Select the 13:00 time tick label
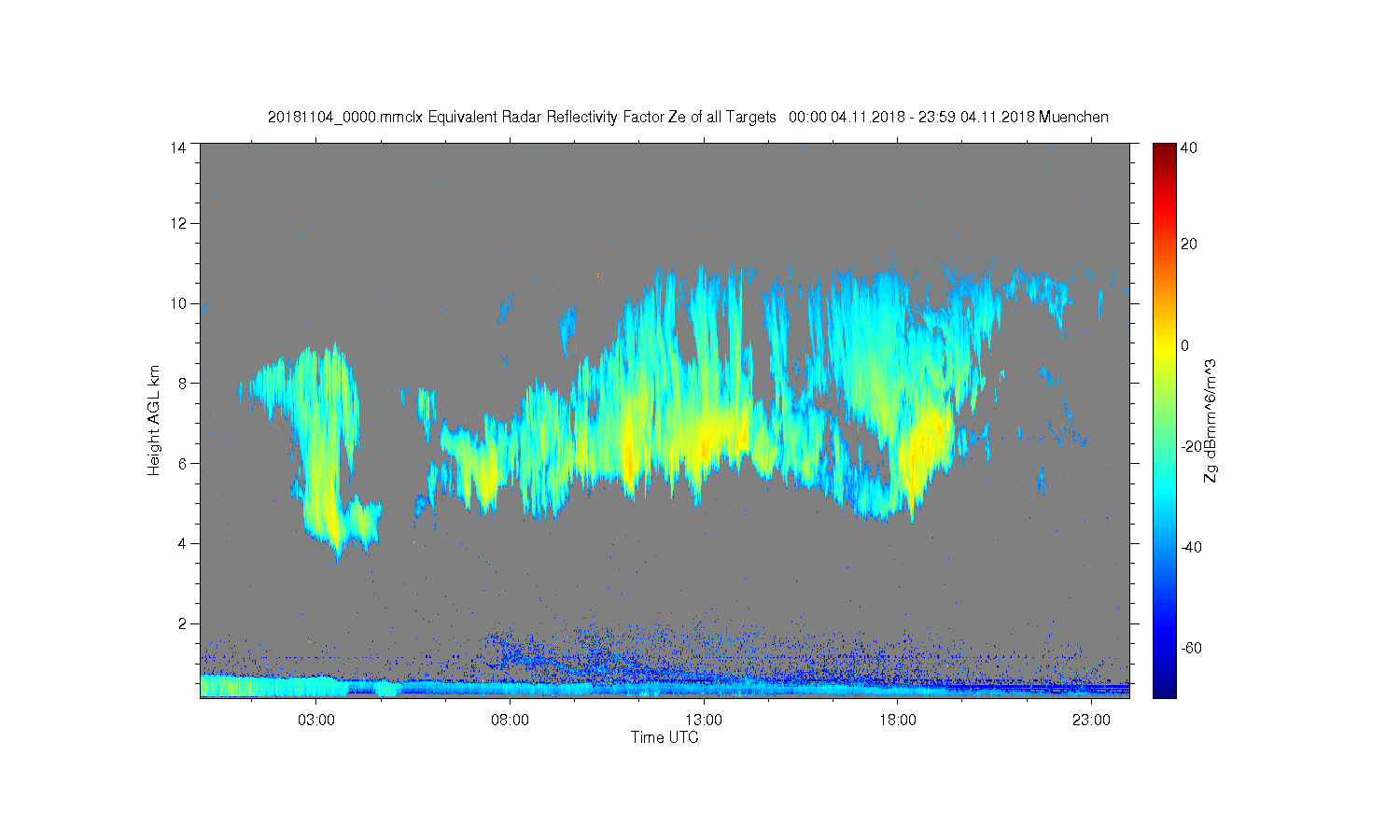 [x=704, y=721]
